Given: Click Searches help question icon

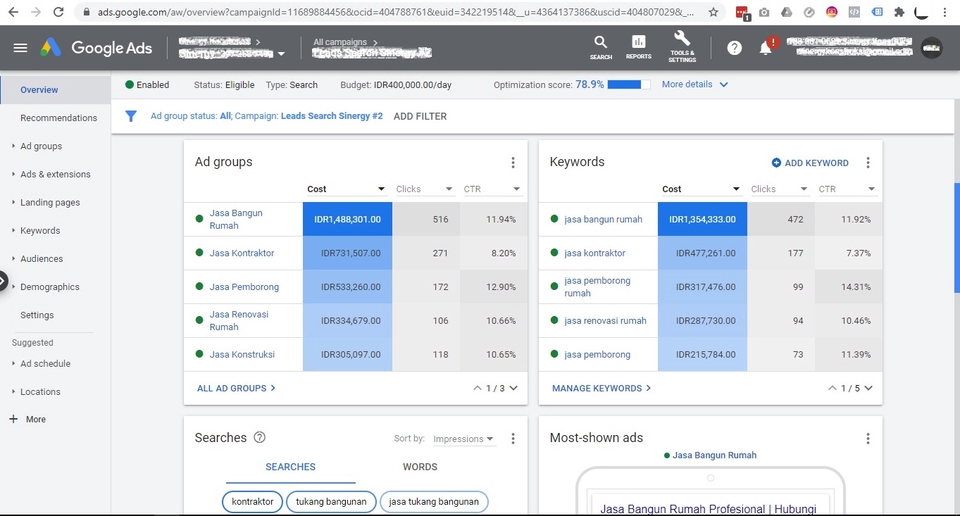Looking at the screenshot, I should pyautogui.click(x=260, y=437).
